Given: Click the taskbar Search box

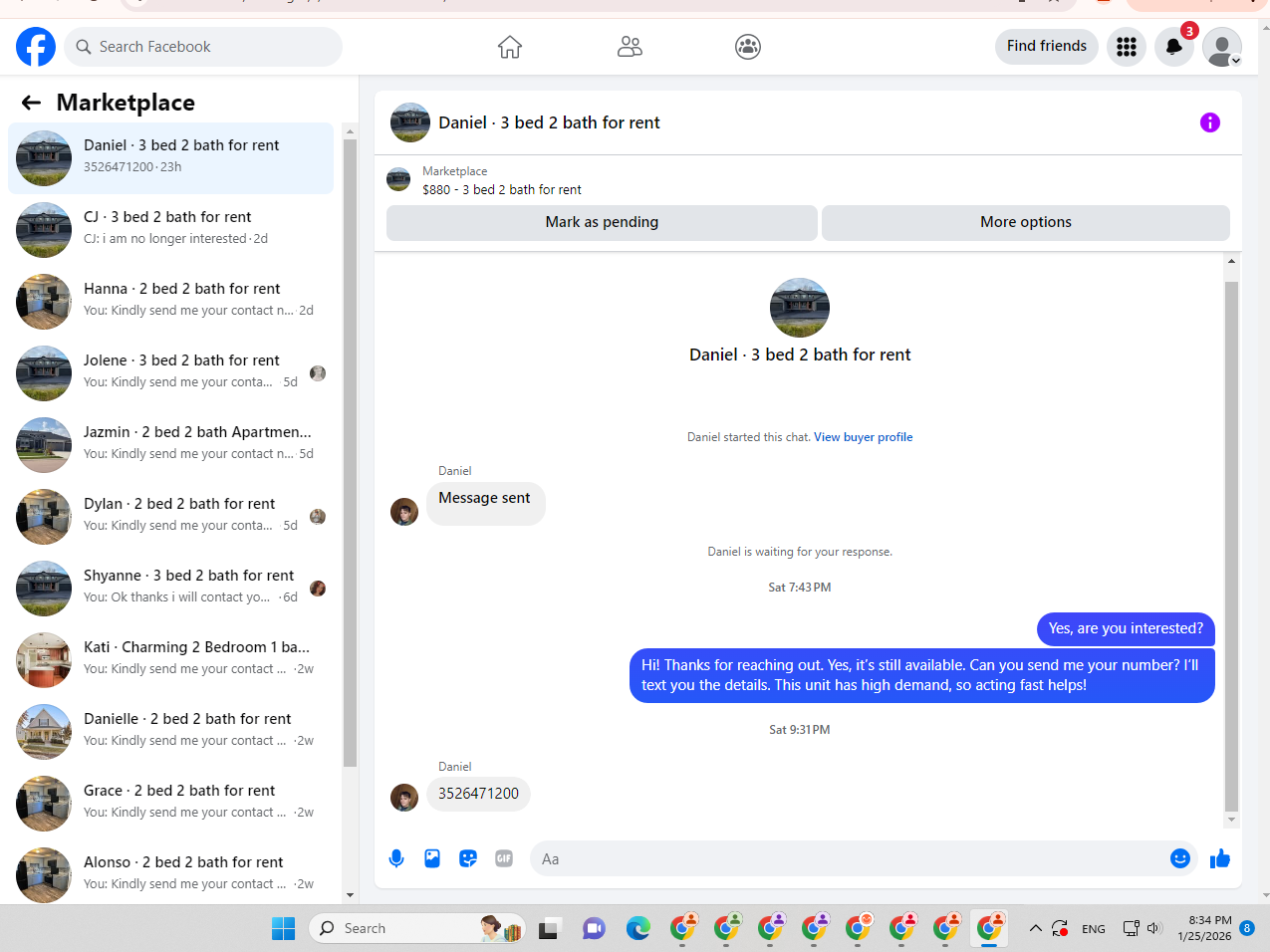Looking at the screenshot, I should 416,928.
